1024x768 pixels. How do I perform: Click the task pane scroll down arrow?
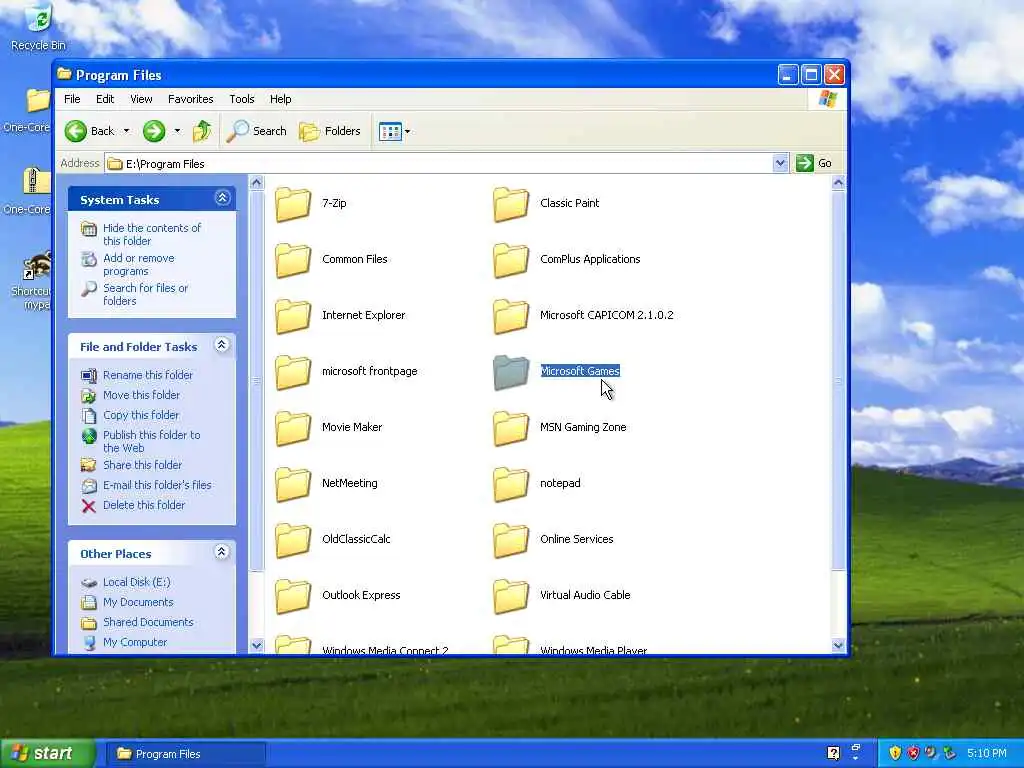click(257, 645)
